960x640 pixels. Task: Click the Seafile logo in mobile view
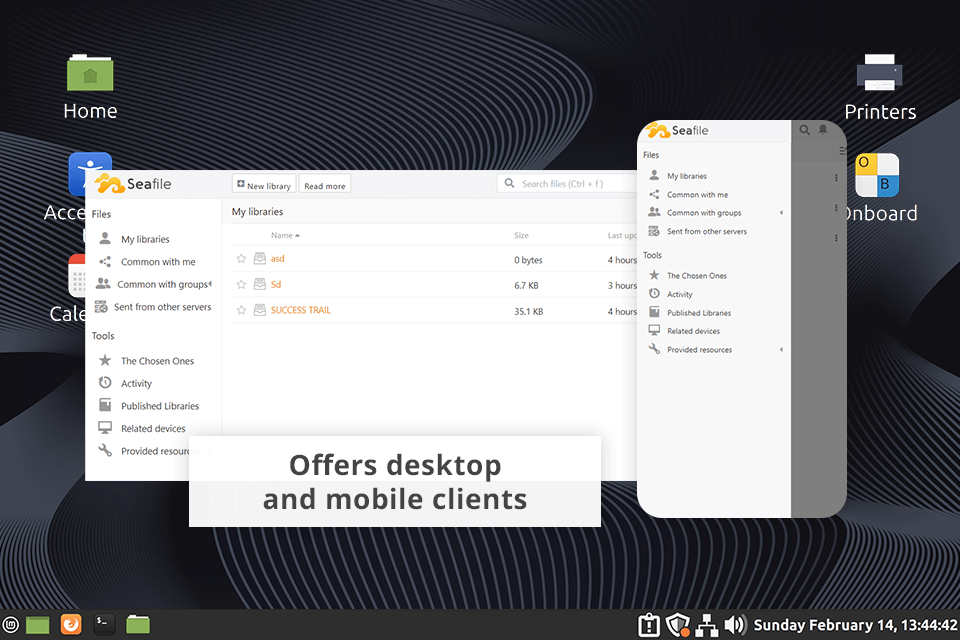point(678,130)
